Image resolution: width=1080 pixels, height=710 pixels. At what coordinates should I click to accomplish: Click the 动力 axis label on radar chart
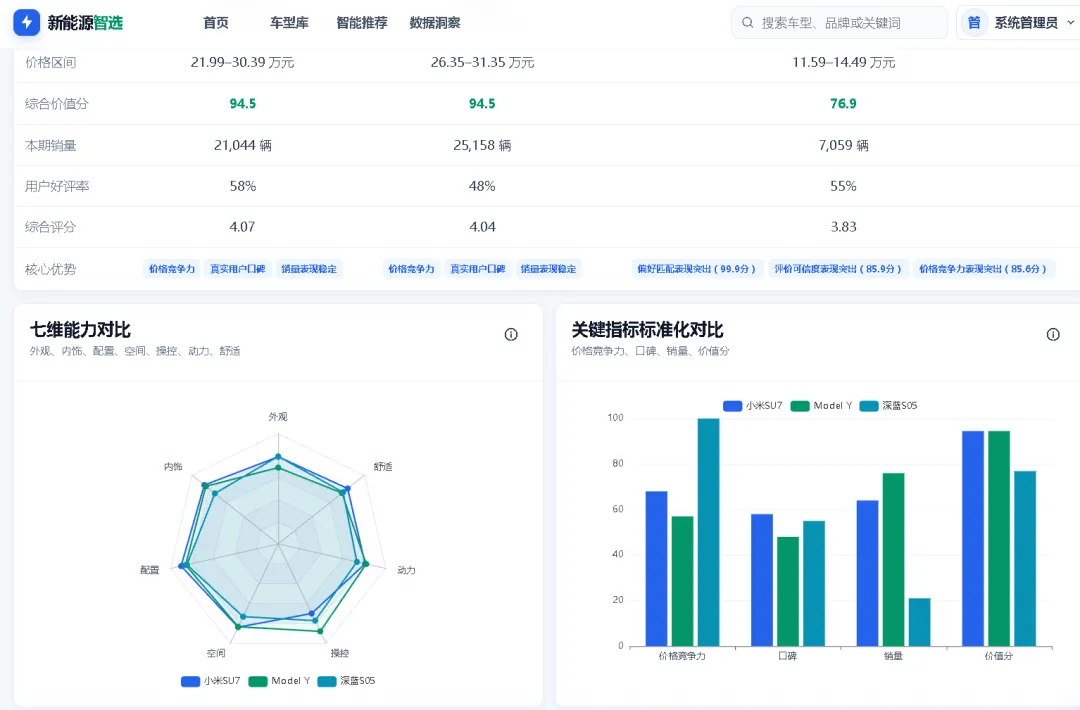406,570
